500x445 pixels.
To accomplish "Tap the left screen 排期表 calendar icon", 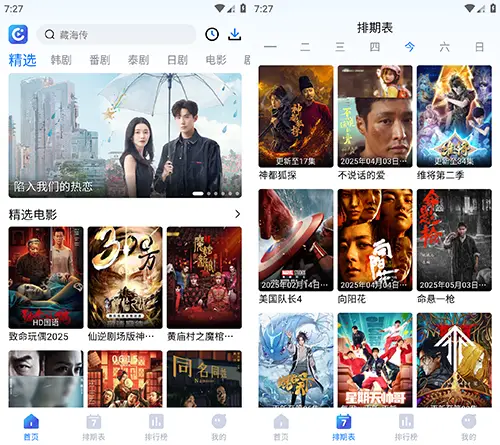I will click(94, 421).
